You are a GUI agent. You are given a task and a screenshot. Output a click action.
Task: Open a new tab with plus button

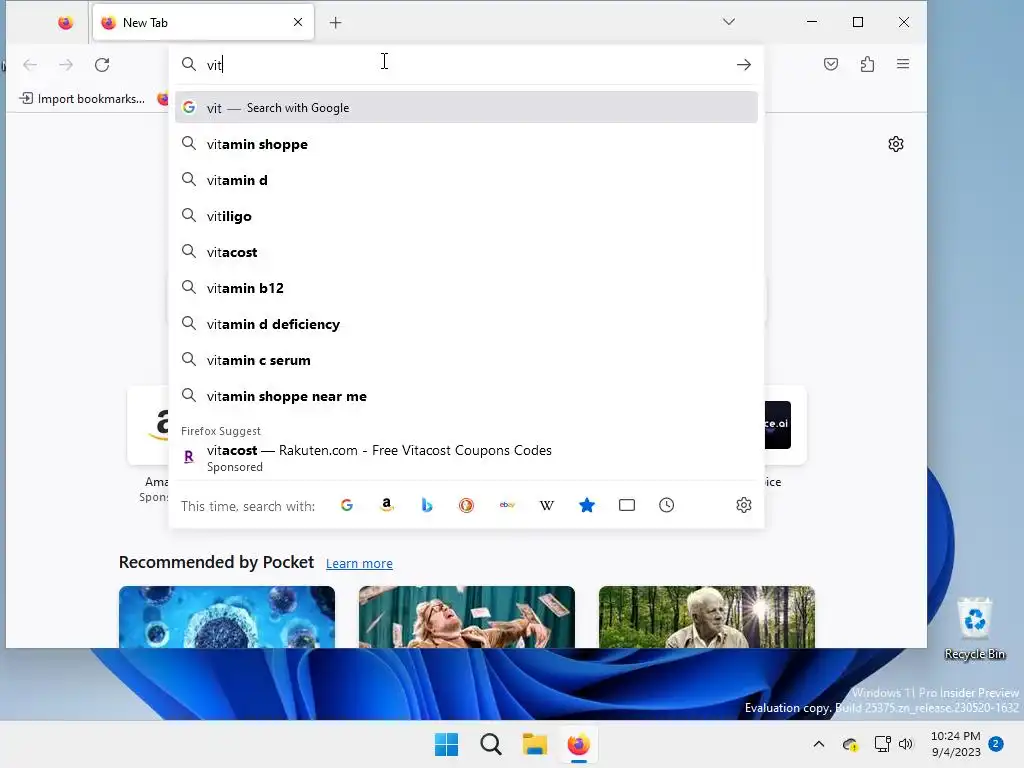336,23
